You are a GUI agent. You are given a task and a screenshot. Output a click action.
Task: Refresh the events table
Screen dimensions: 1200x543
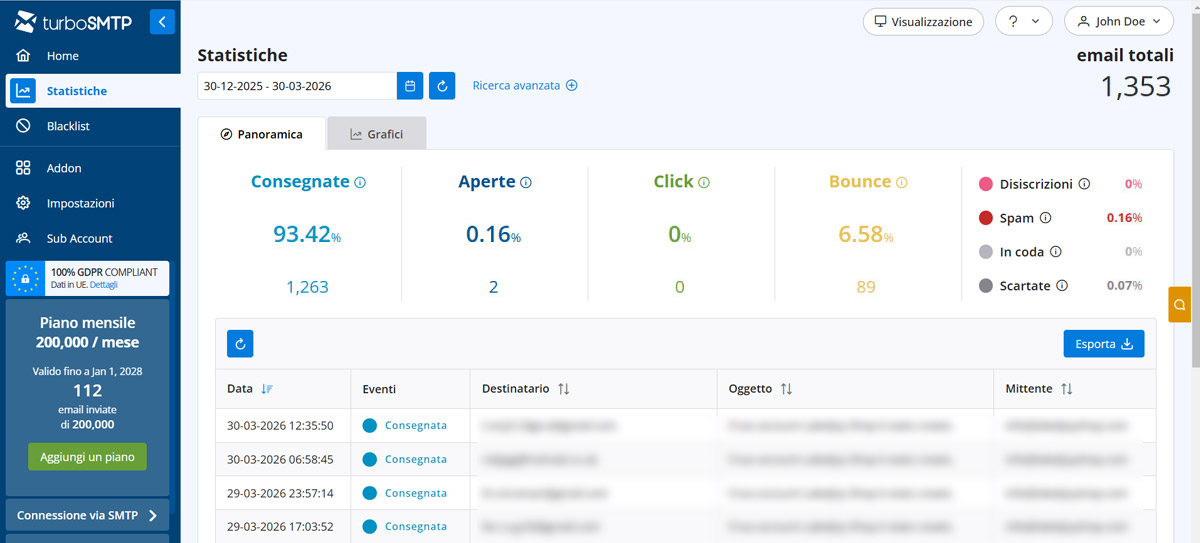(x=240, y=344)
